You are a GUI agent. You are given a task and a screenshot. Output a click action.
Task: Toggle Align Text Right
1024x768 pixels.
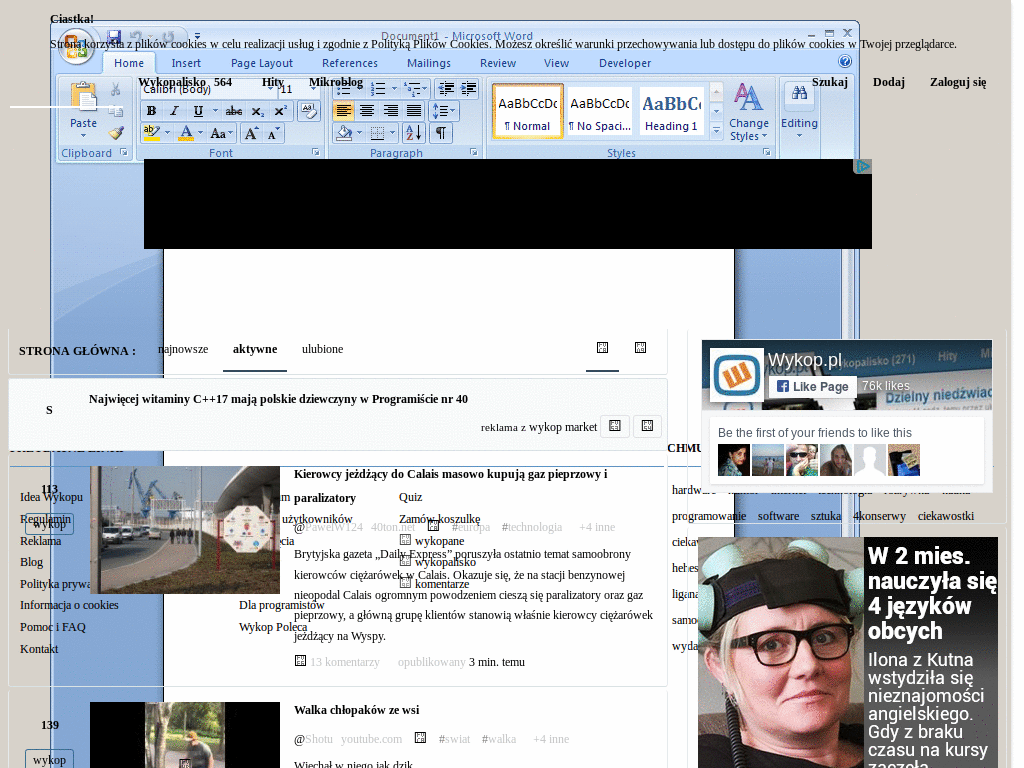(x=391, y=110)
